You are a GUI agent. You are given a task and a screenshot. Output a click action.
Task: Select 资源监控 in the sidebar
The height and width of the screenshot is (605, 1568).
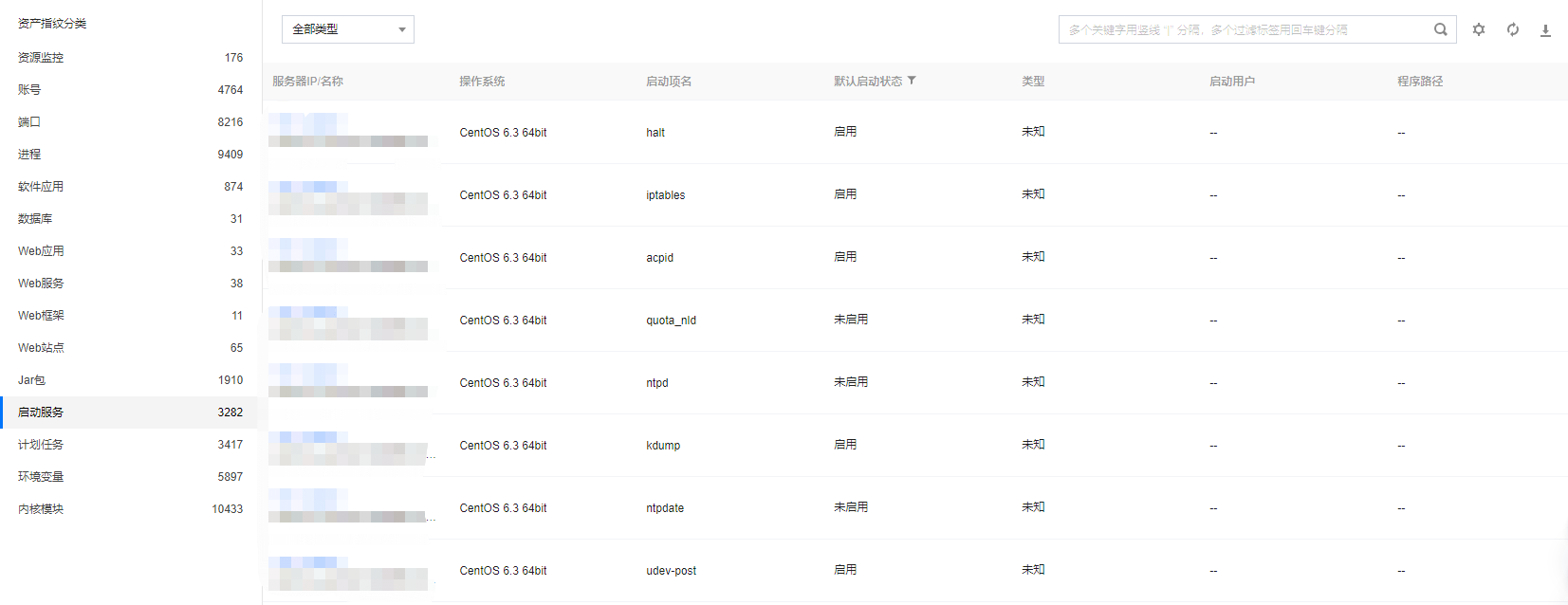coord(41,58)
